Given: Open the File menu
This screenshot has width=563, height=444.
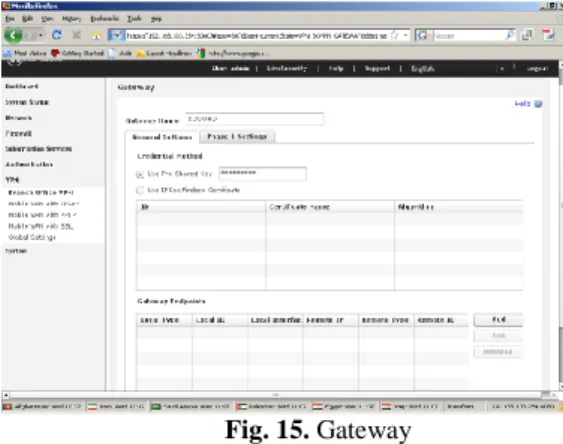Looking at the screenshot, I should click(10, 19).
